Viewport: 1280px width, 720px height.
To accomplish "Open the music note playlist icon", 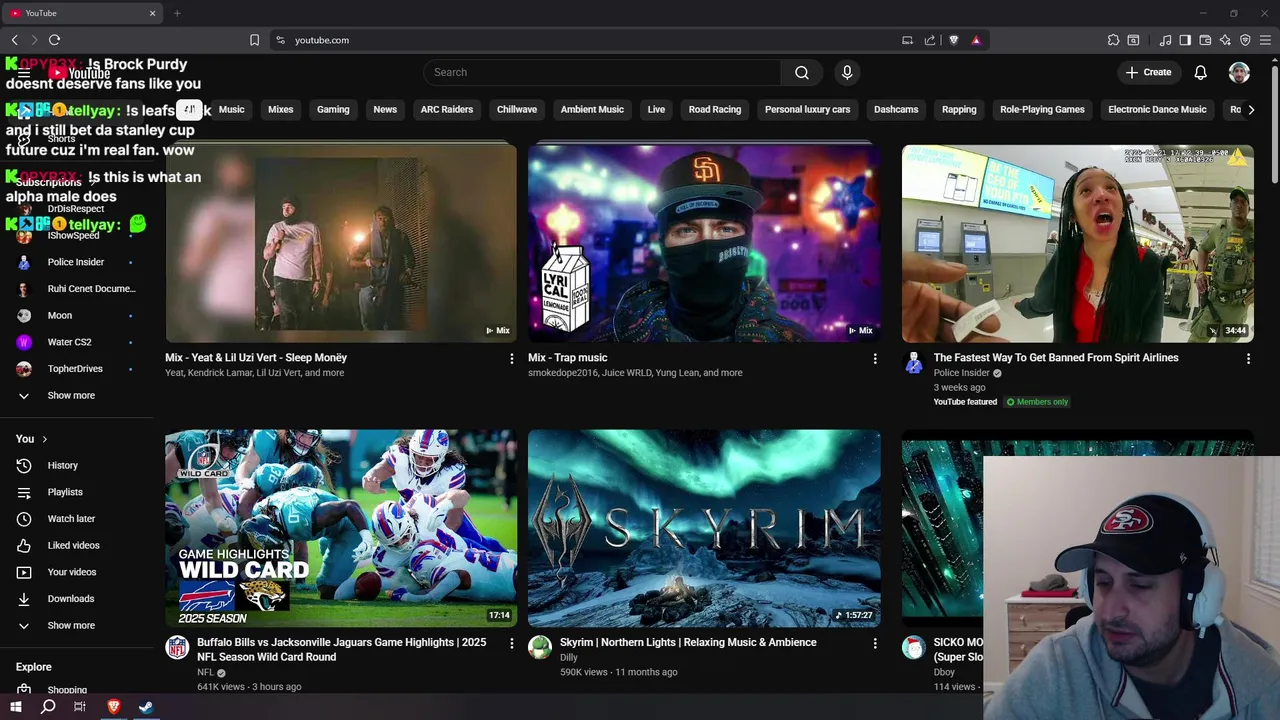I will click(1165, 40).
